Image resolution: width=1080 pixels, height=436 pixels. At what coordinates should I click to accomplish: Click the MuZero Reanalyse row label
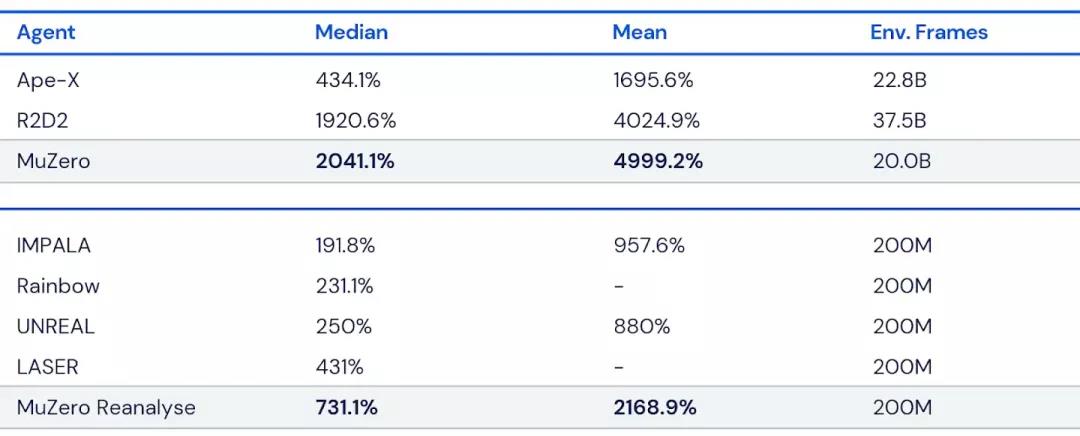106,407
